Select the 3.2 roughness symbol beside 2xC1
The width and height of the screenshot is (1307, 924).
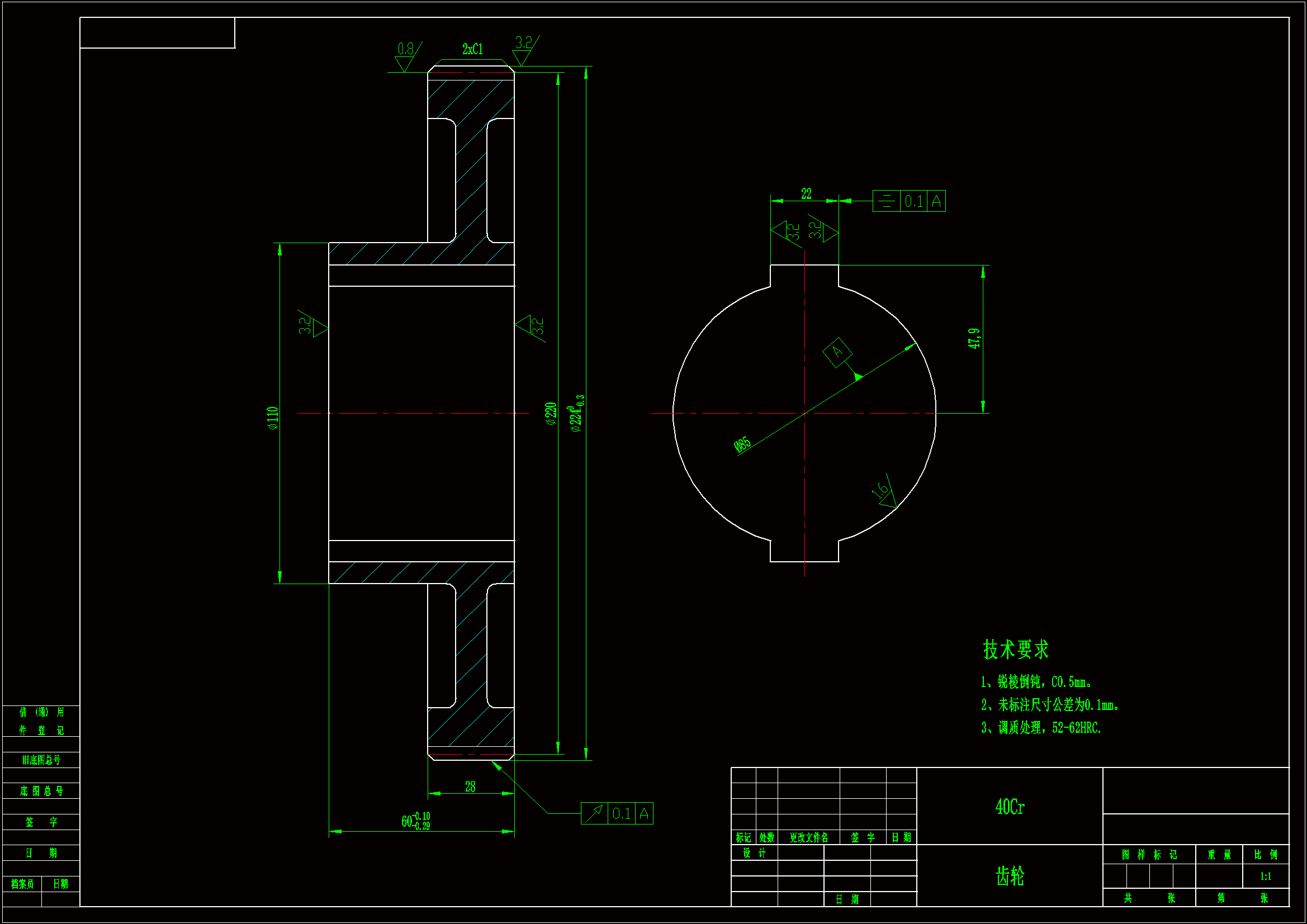point(524,49)
